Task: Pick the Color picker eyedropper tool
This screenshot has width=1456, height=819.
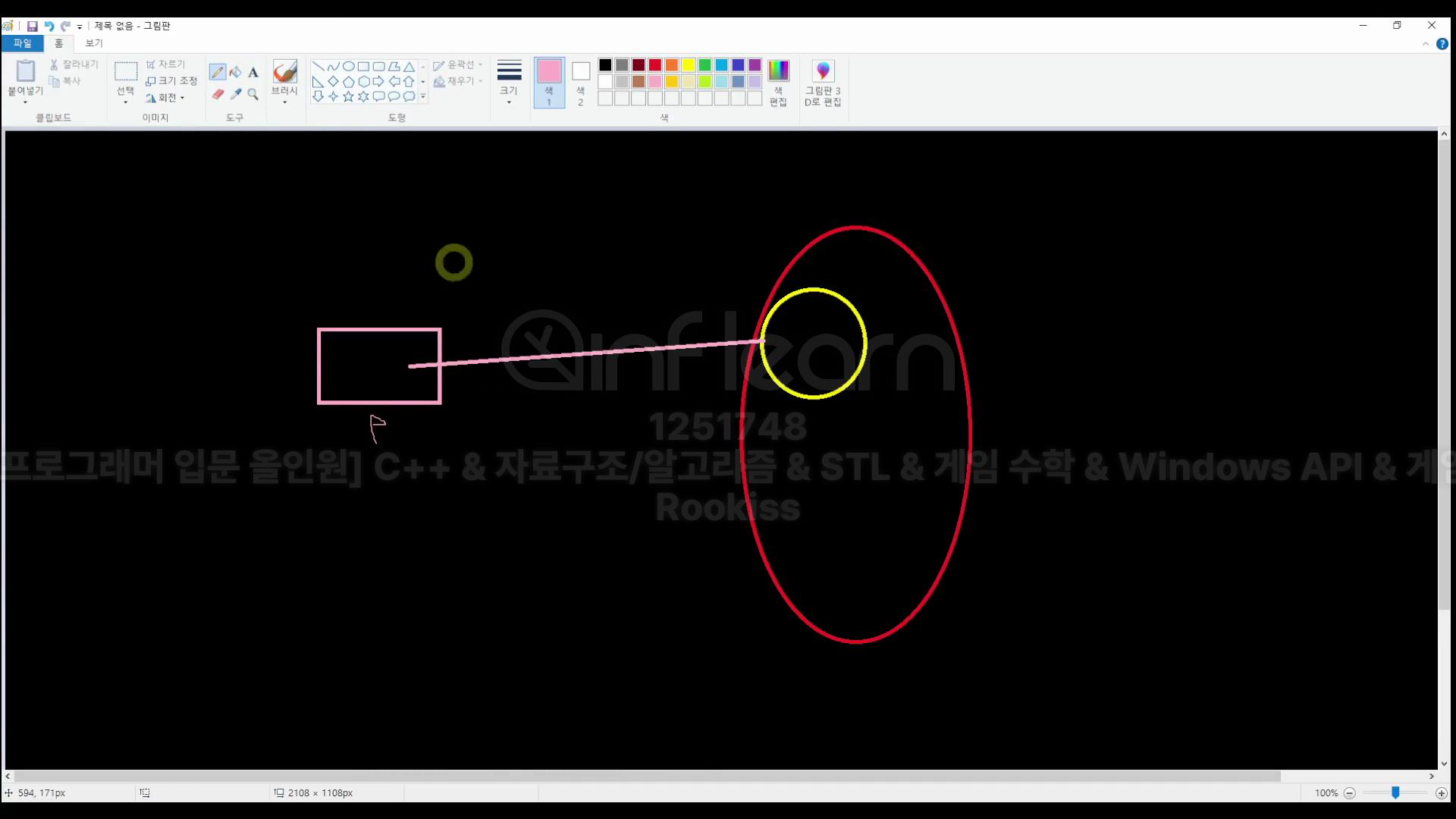Action: point(236,95)
